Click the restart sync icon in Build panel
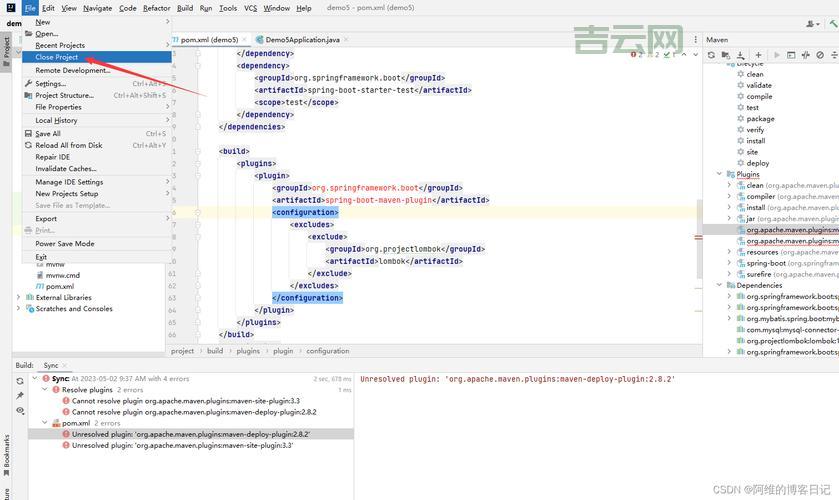This screenshot has width=839, height=500. pyautogui.click(x=20, y=380)
